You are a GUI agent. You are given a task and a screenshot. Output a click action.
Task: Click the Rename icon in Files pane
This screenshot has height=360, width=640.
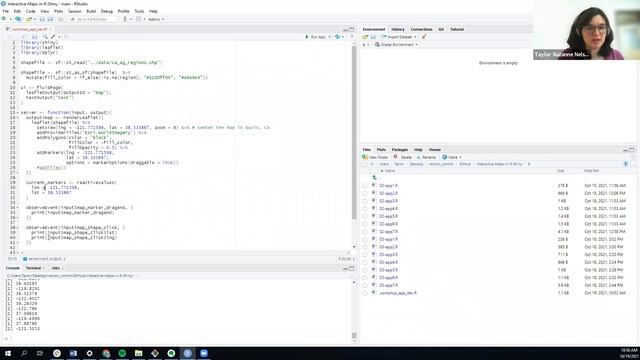pyautogui.click(x=418, y=157)
